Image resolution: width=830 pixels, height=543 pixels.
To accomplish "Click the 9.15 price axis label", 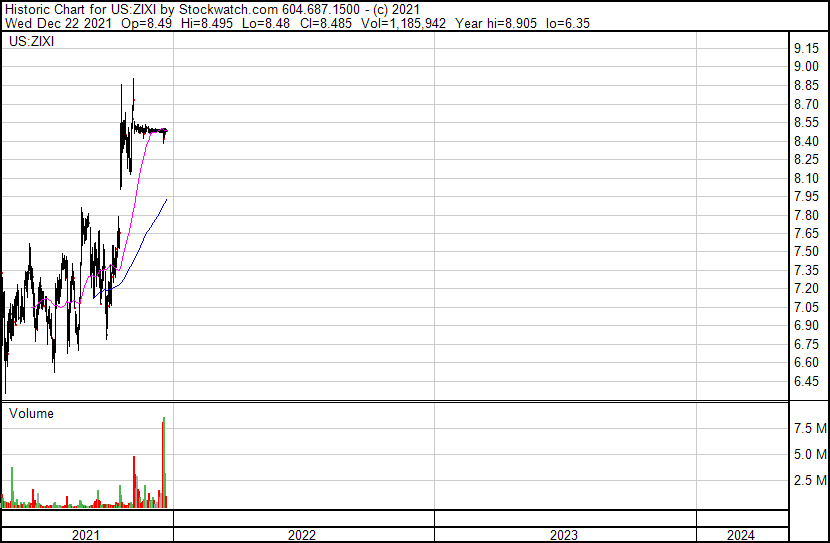I will 806,48.
